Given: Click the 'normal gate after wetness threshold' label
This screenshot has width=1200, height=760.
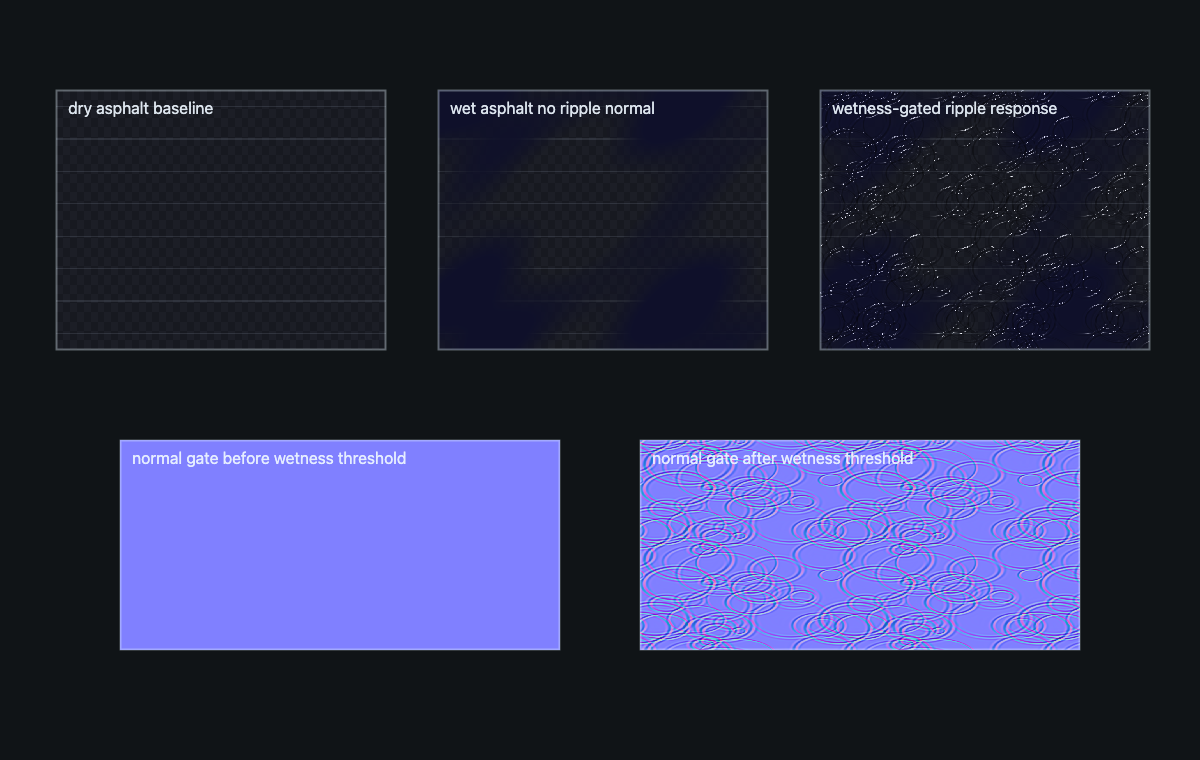Looking at the screenshot, I should point(782,458).
